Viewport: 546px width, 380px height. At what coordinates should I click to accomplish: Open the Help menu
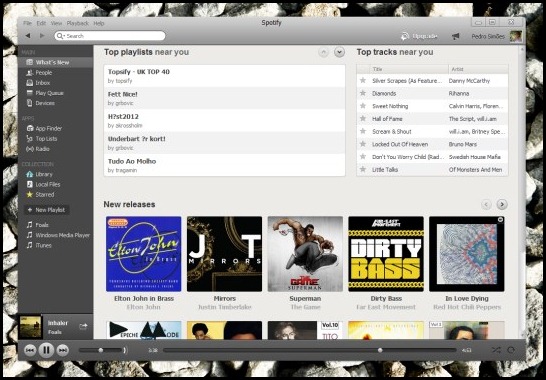(99, 23)
